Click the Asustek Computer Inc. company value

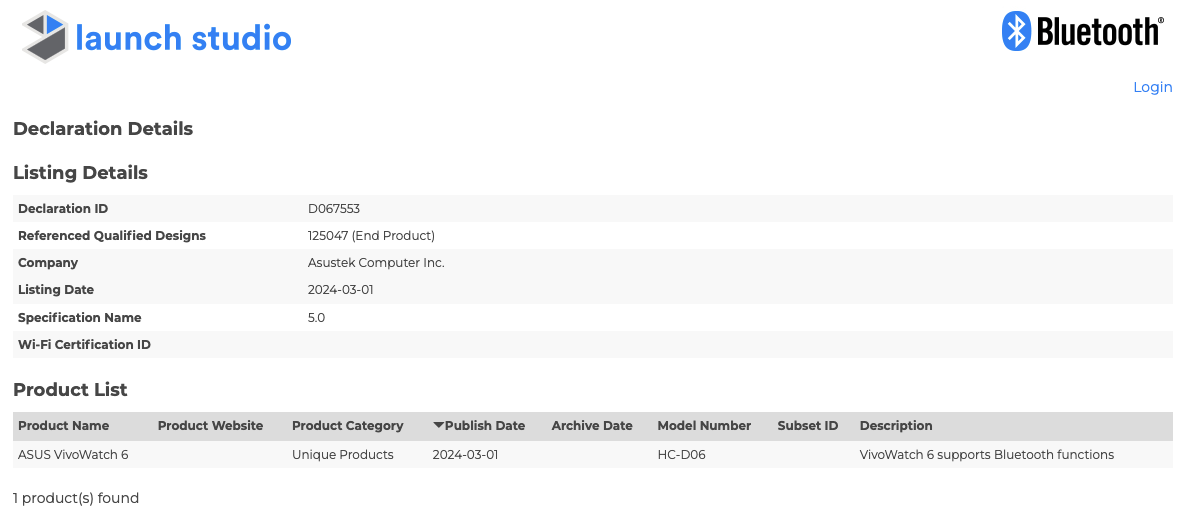click(376, 262)
